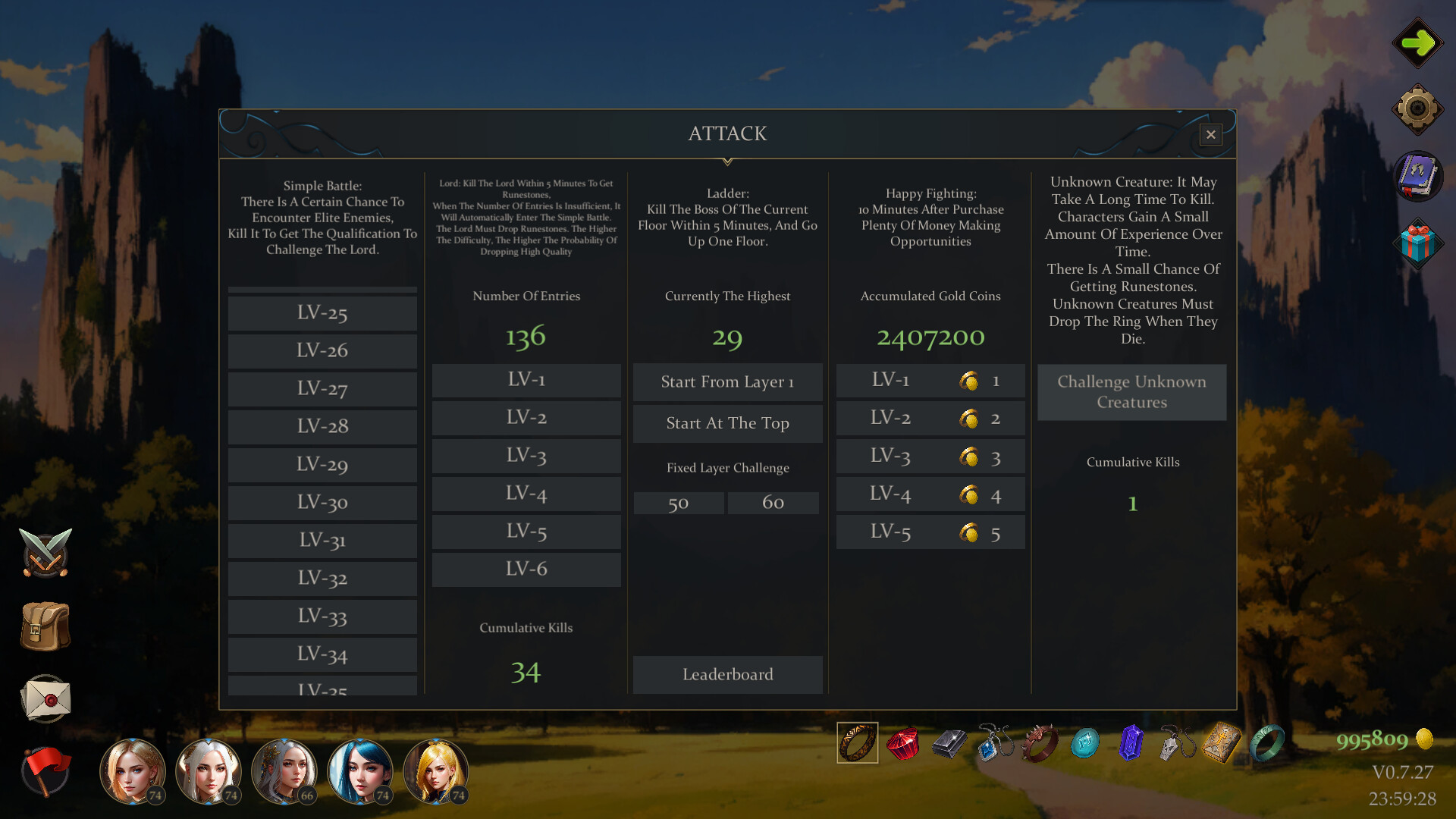Click Challenge Unknown Creatures button
The width and height of the screenshot is (1456, 819).
pos(1132,391)
